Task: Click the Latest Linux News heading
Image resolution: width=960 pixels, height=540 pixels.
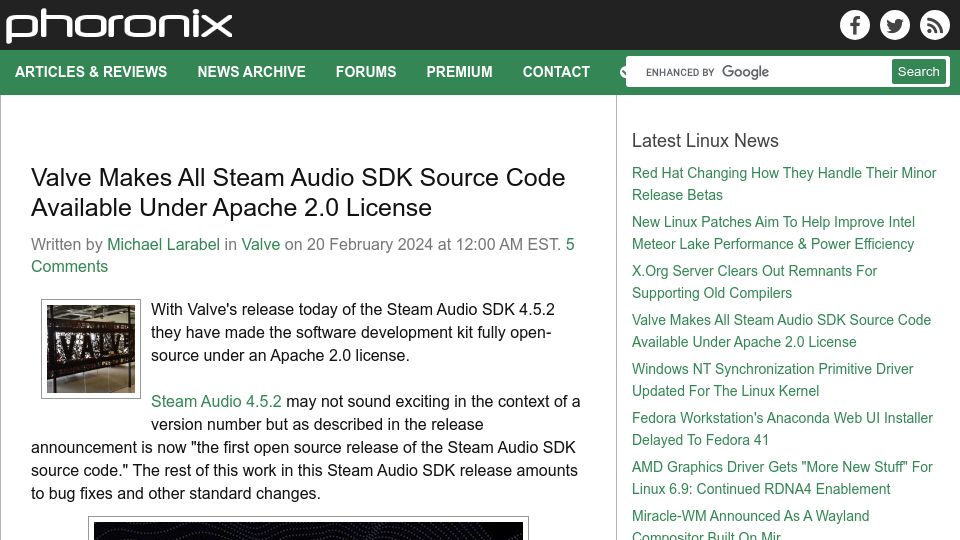Action: (705, 140)
